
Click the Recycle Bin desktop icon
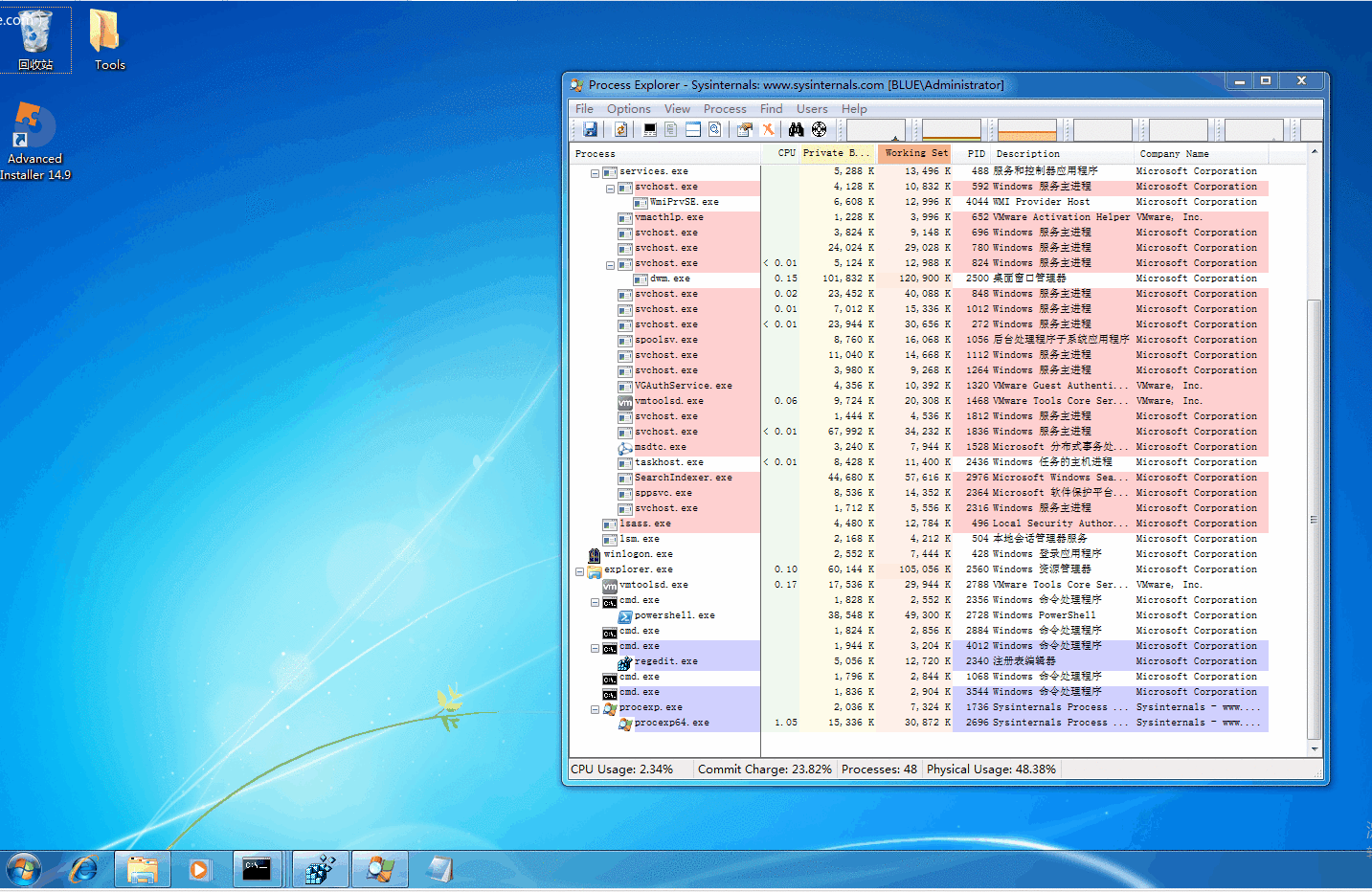click(35, 40)
